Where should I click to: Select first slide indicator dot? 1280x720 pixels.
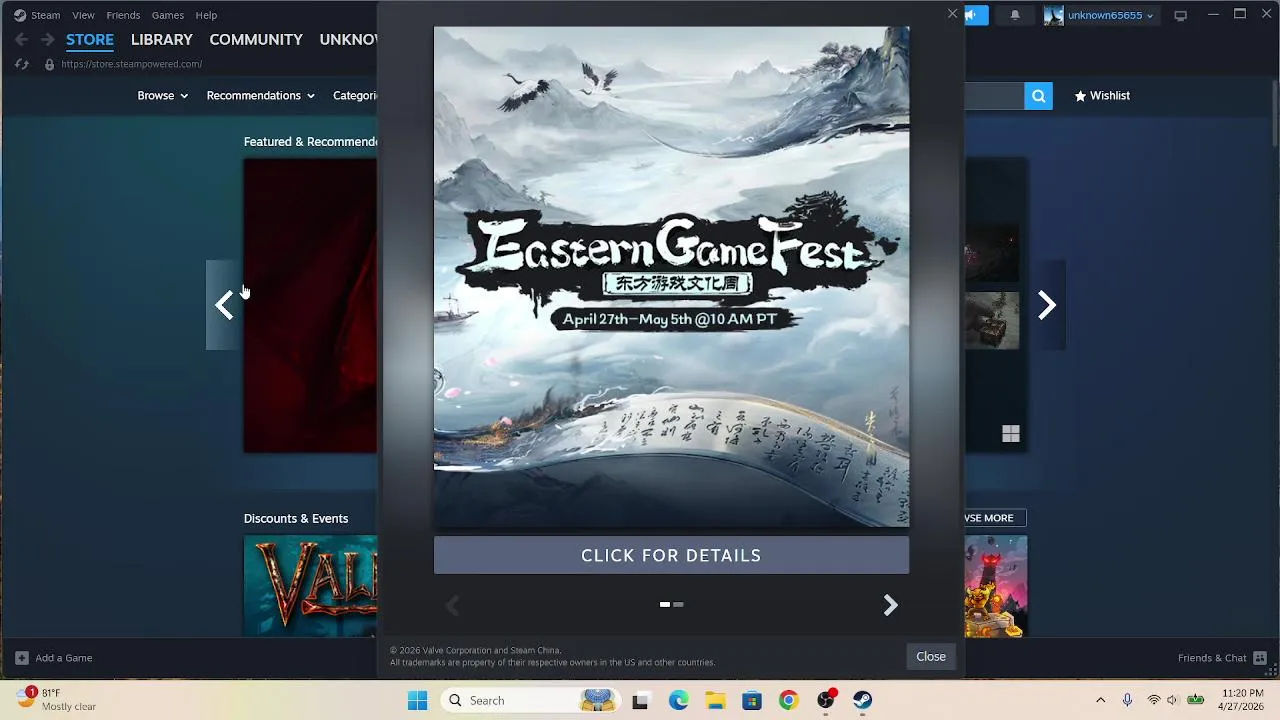(x=665, y=604)
